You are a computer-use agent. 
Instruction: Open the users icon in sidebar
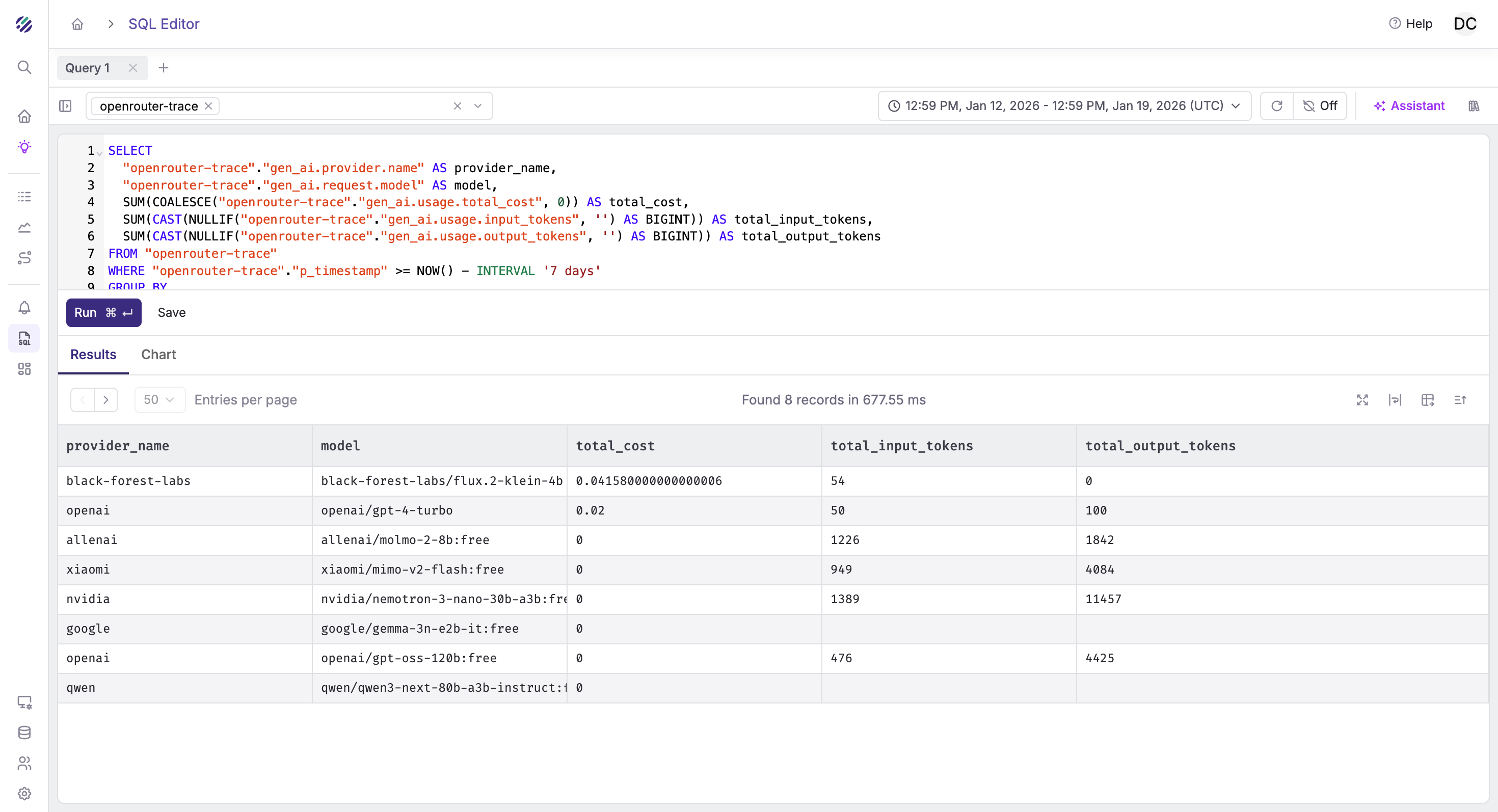click(x=24, y=763)
